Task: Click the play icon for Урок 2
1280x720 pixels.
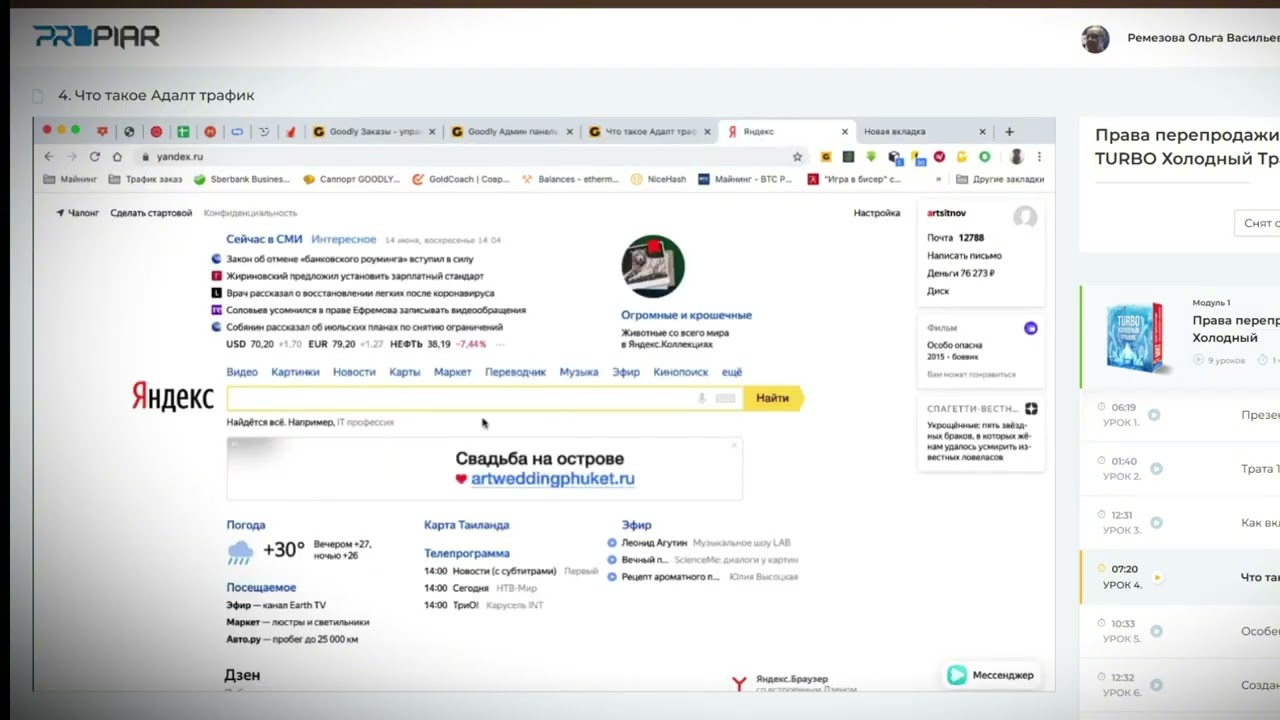Action: (1156, 469)
